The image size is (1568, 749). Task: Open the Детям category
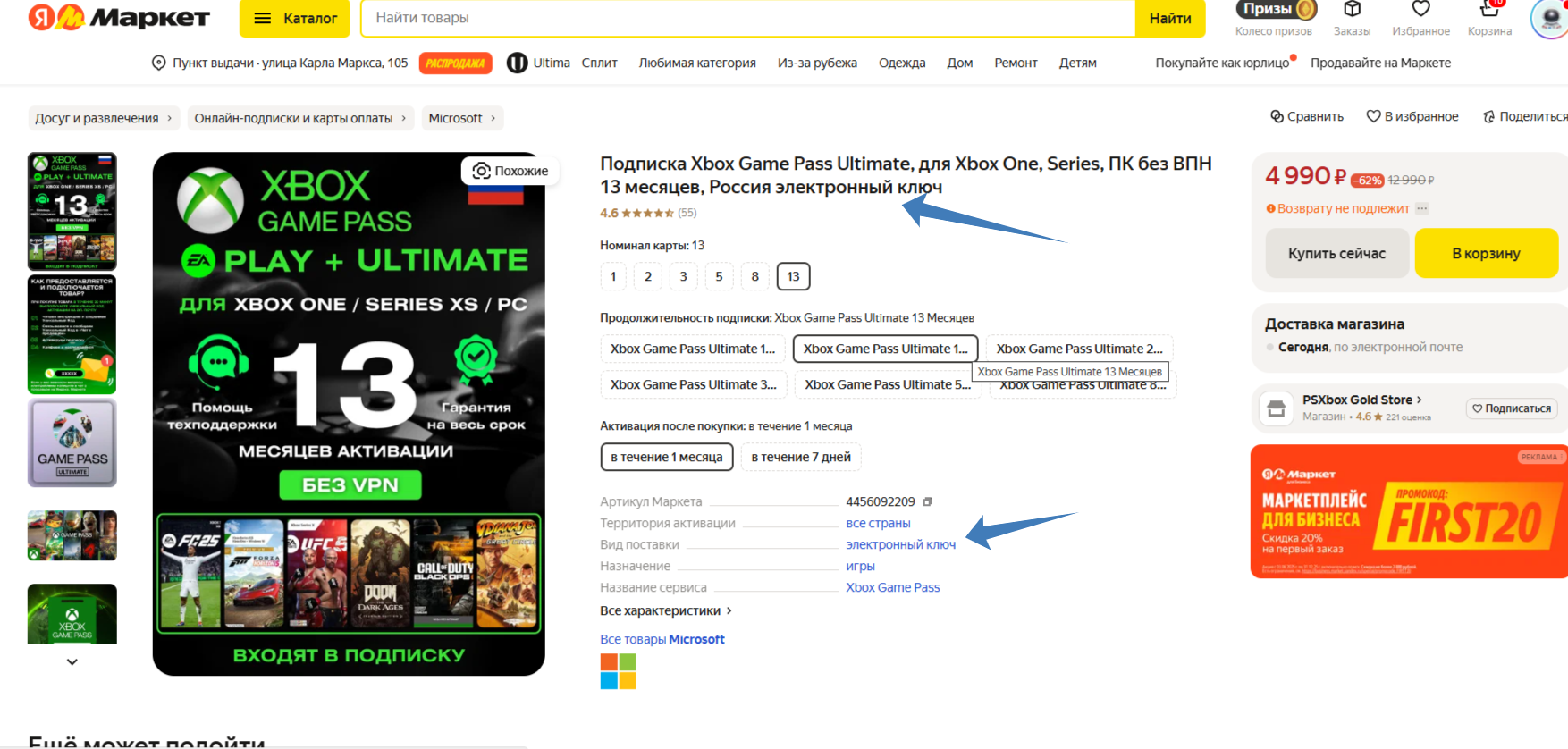1077,63
